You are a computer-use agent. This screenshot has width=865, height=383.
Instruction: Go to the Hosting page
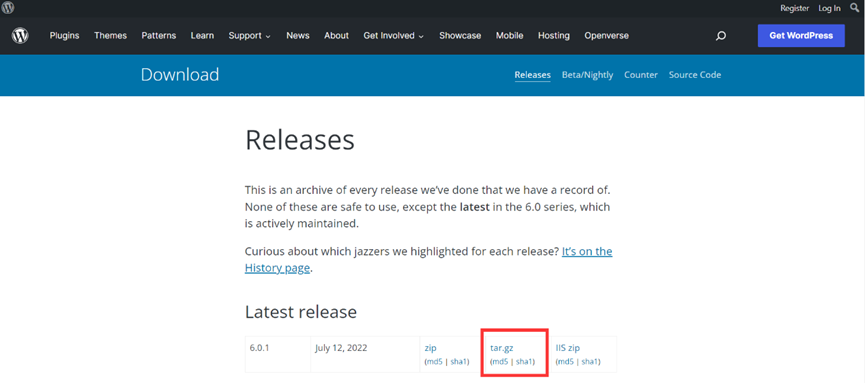tap(554, 36)
